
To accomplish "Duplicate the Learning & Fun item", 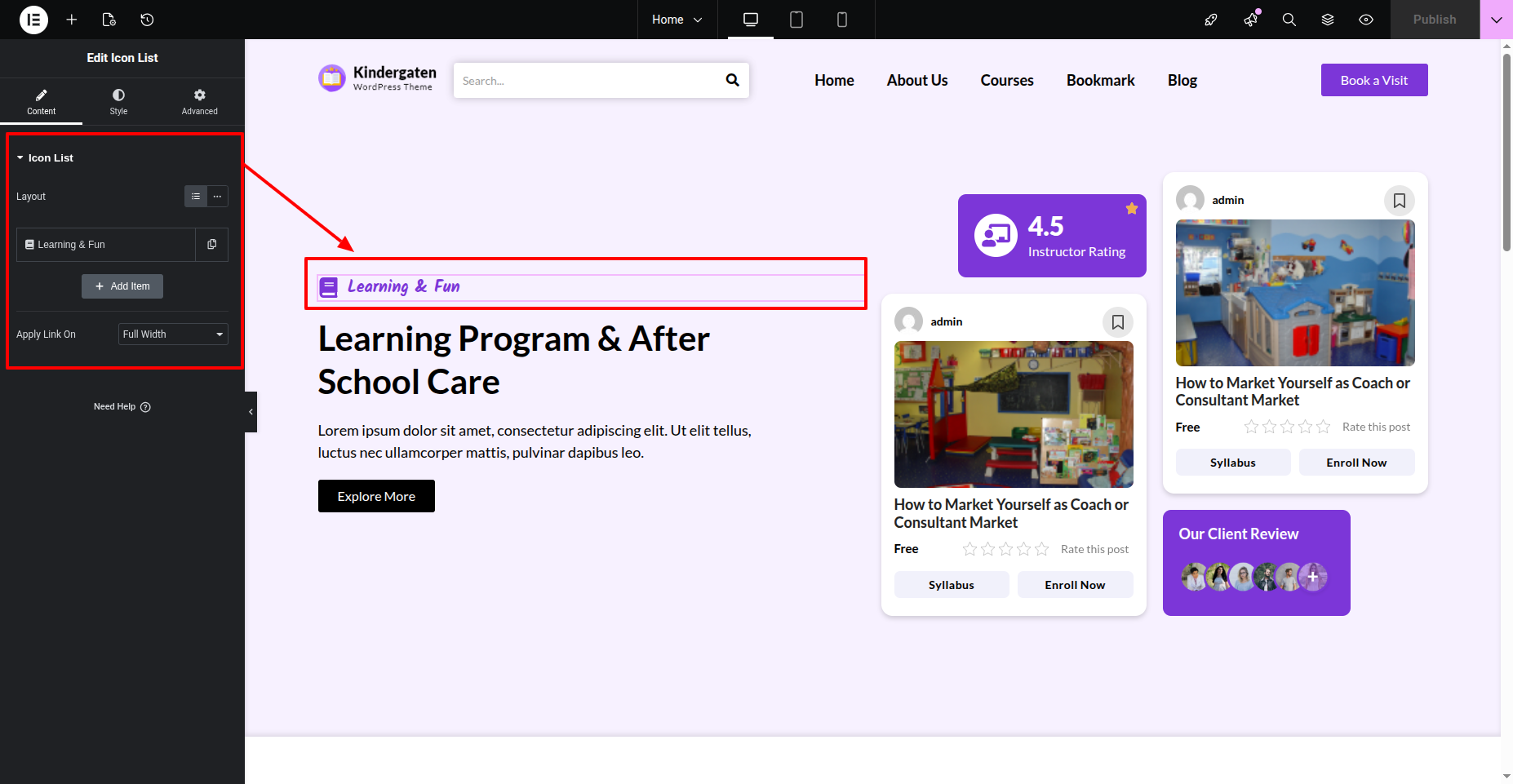I will click(x=212, y=245).
